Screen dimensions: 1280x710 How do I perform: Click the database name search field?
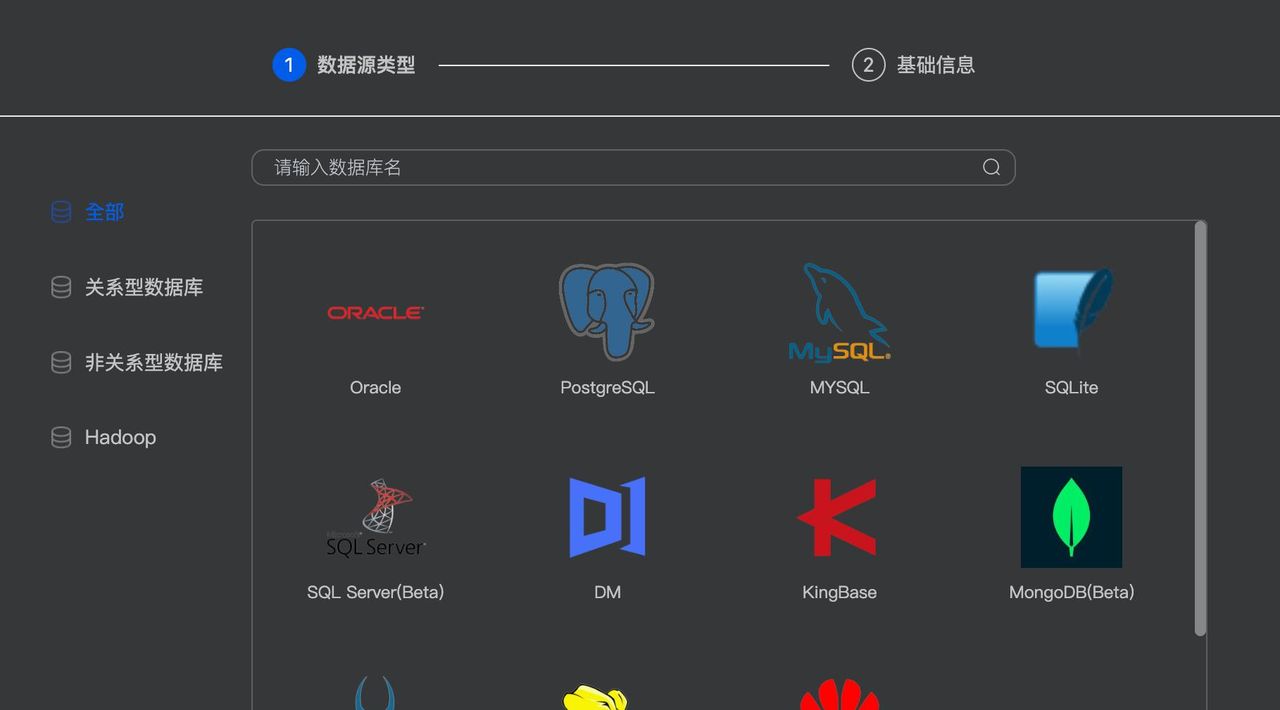pyautogui.click(x=600, y=167)
